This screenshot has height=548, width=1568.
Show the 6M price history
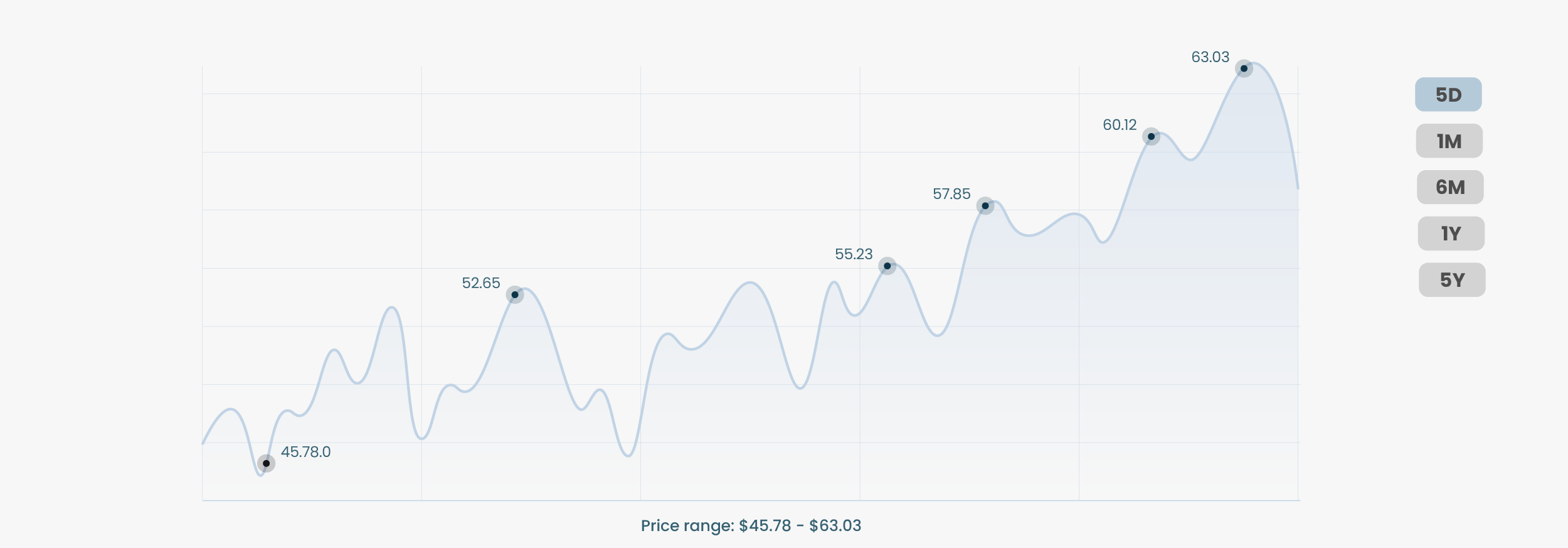(x=1450, y=187)
